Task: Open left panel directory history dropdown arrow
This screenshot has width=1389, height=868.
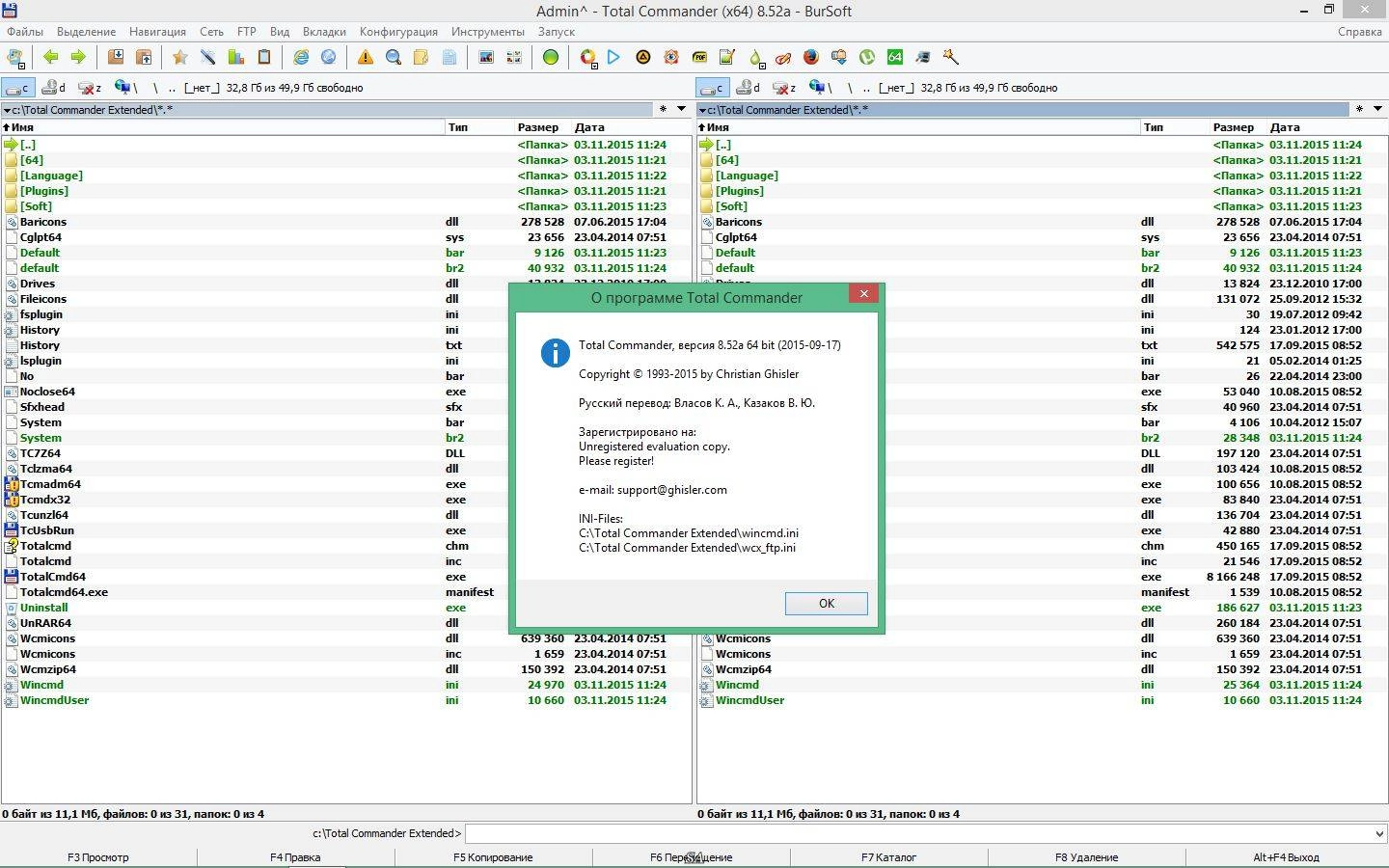Action: point(681,109)
